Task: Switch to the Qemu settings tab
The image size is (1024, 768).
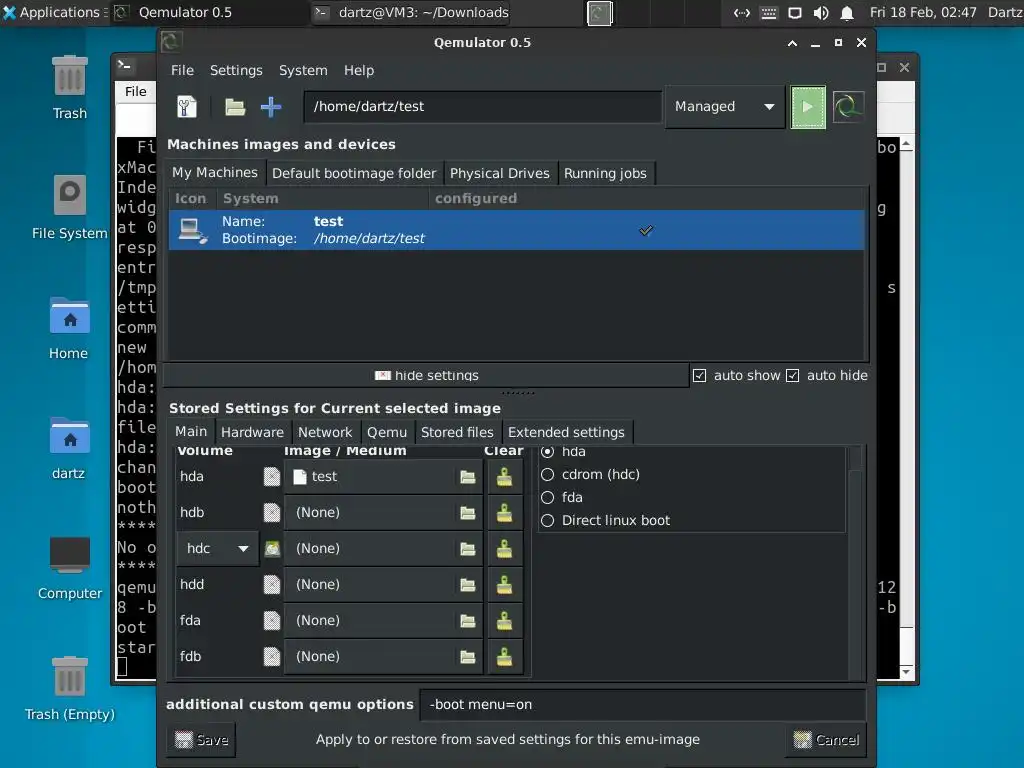Action: click(x=387, y=432)
